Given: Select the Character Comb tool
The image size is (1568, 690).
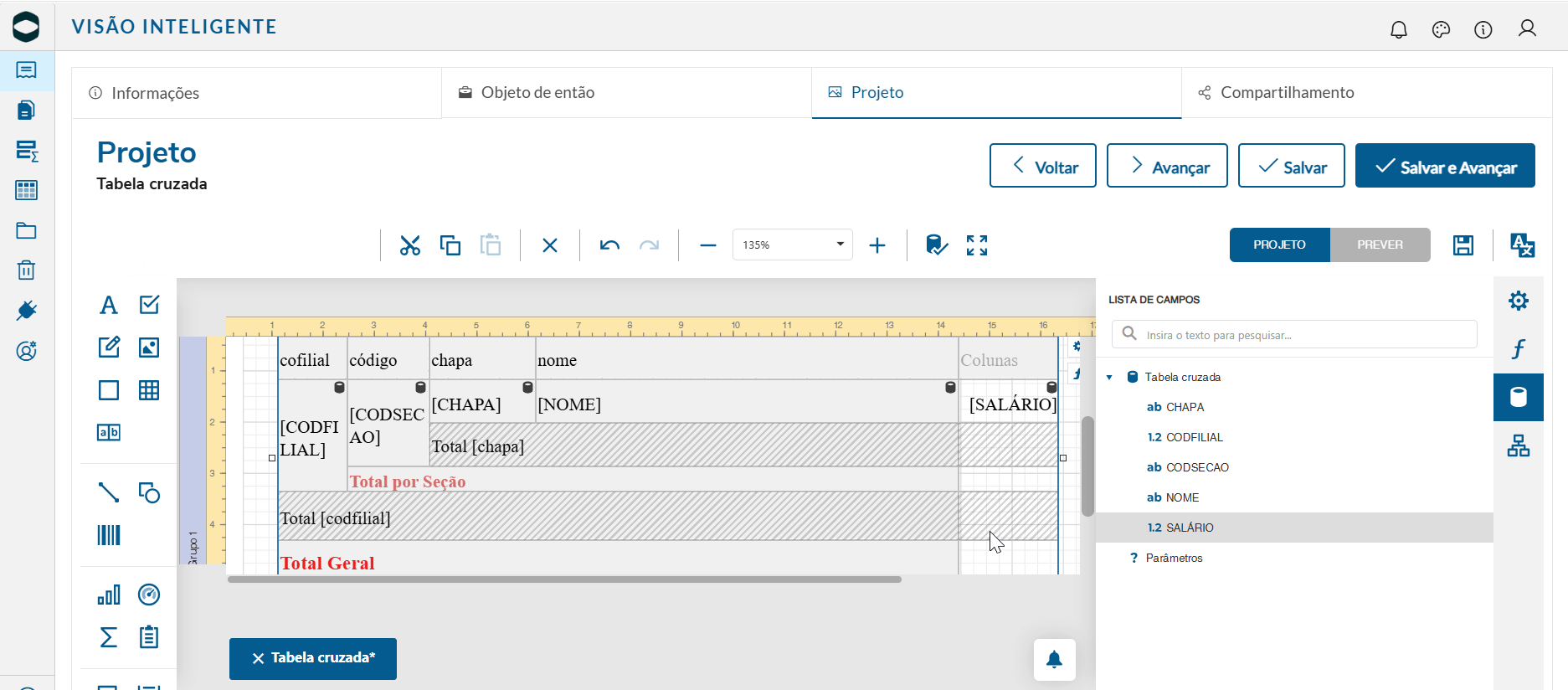Looking at the screenshot, I should (109, 432).
